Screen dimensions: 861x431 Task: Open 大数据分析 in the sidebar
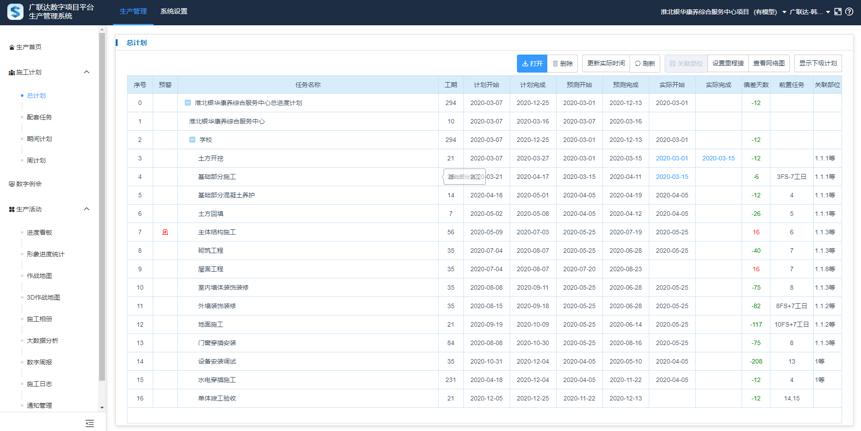(x=42, y=340)
